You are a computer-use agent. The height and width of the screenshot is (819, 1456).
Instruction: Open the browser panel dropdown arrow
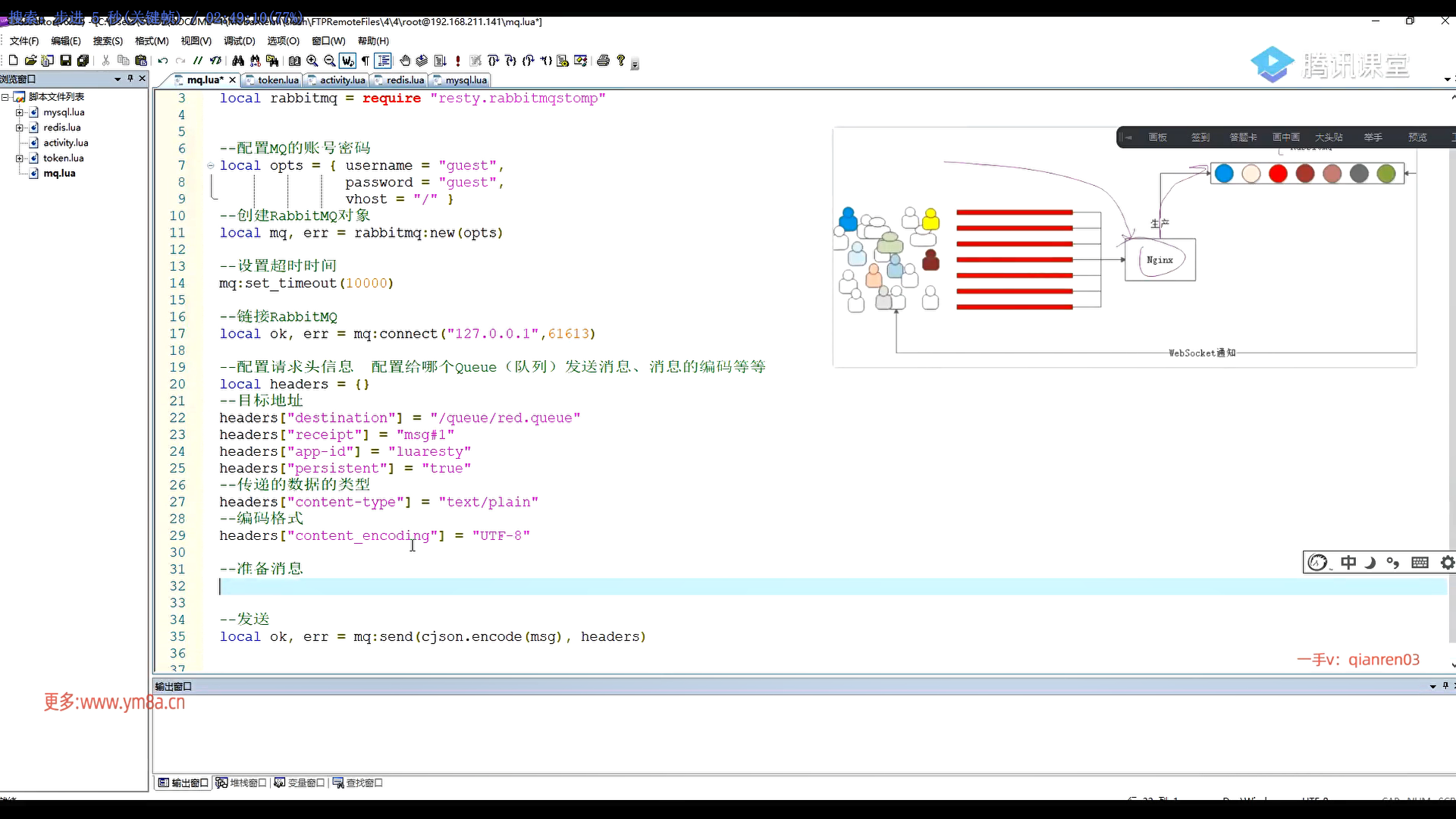[x=118, y=79]
